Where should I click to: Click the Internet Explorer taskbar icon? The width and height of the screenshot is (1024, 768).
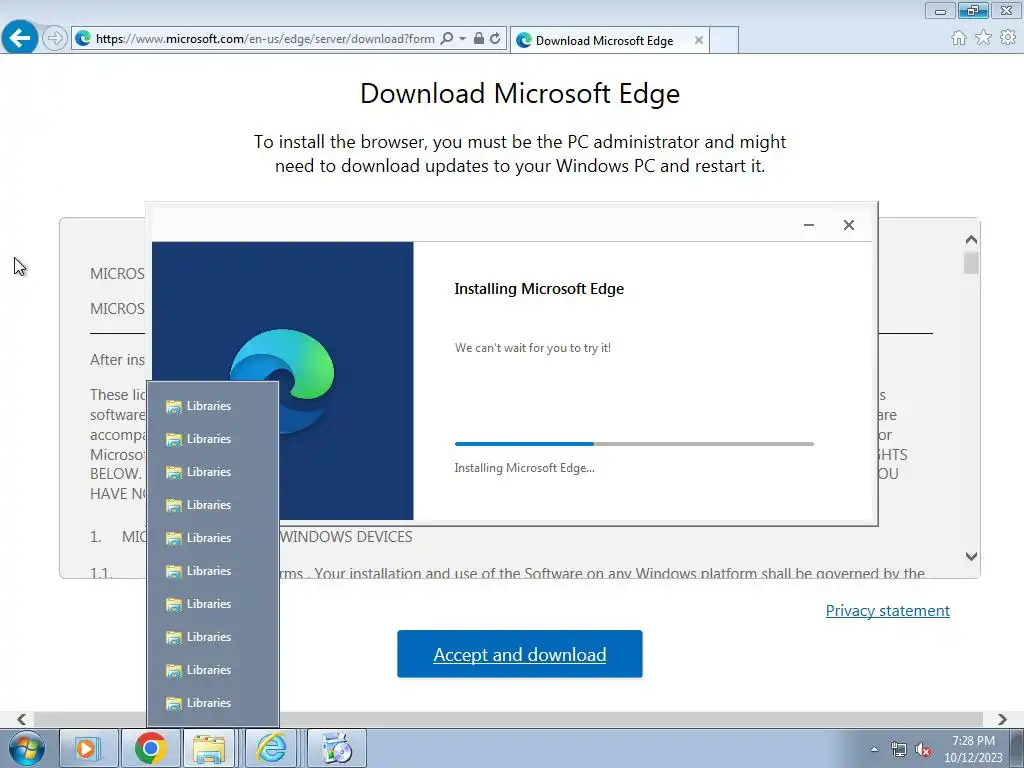[271, 748]
